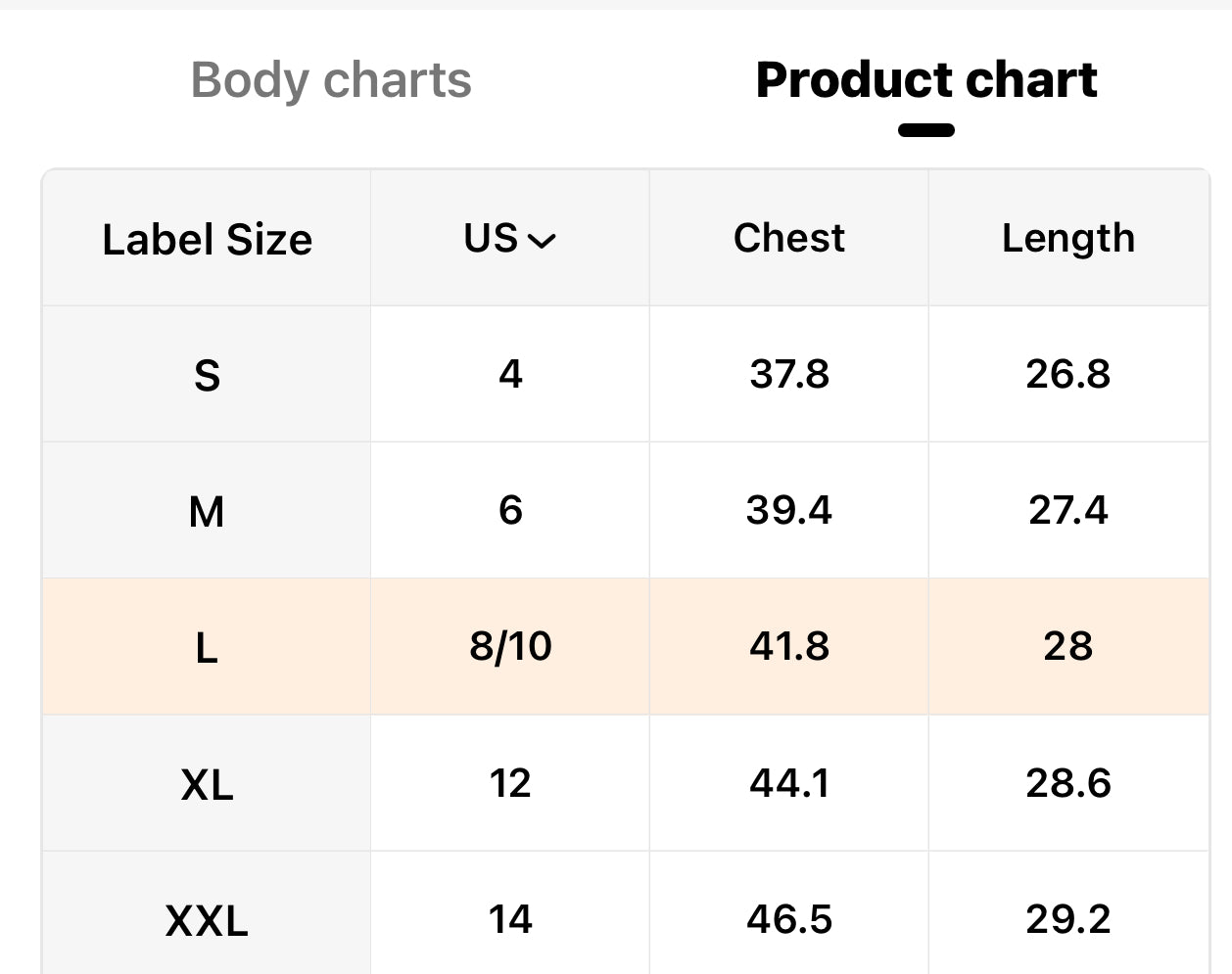The height and width of the screenshot is (974, 1232).
Task: Select the Product chart tab
Action: (925, 80)
